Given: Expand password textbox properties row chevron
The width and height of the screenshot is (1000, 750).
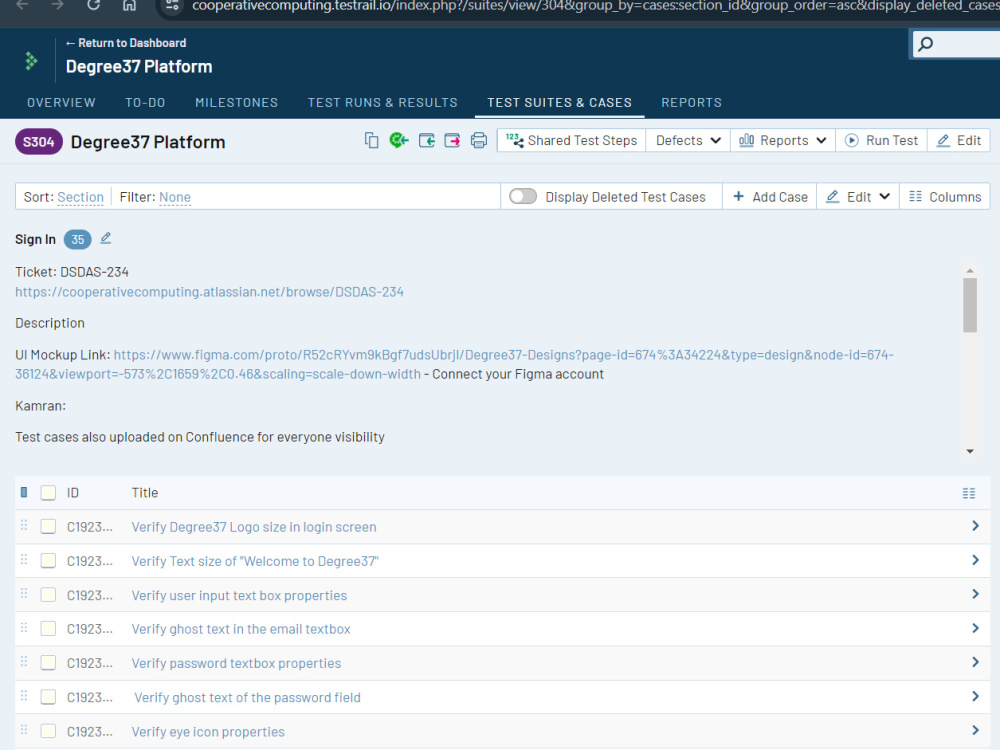Looking at the screenshot, I should (x=975, y=662).
